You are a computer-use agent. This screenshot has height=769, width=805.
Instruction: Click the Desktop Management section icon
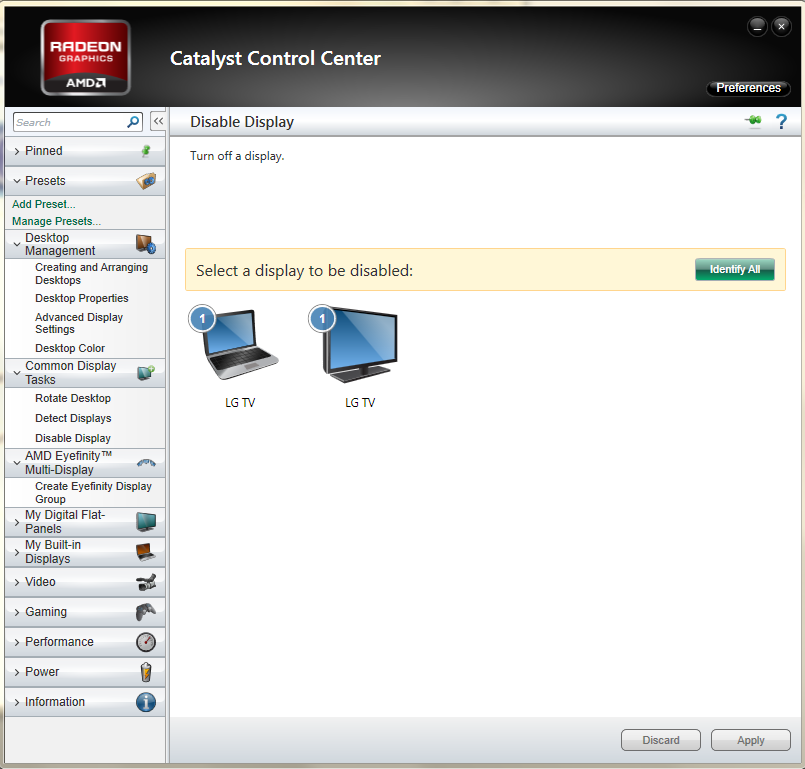[146, 244]
